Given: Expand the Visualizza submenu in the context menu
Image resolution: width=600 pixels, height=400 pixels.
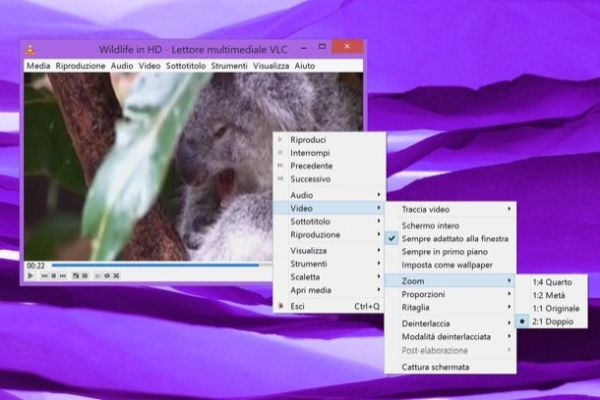Looking at the screenshot, I should [329, 251].
